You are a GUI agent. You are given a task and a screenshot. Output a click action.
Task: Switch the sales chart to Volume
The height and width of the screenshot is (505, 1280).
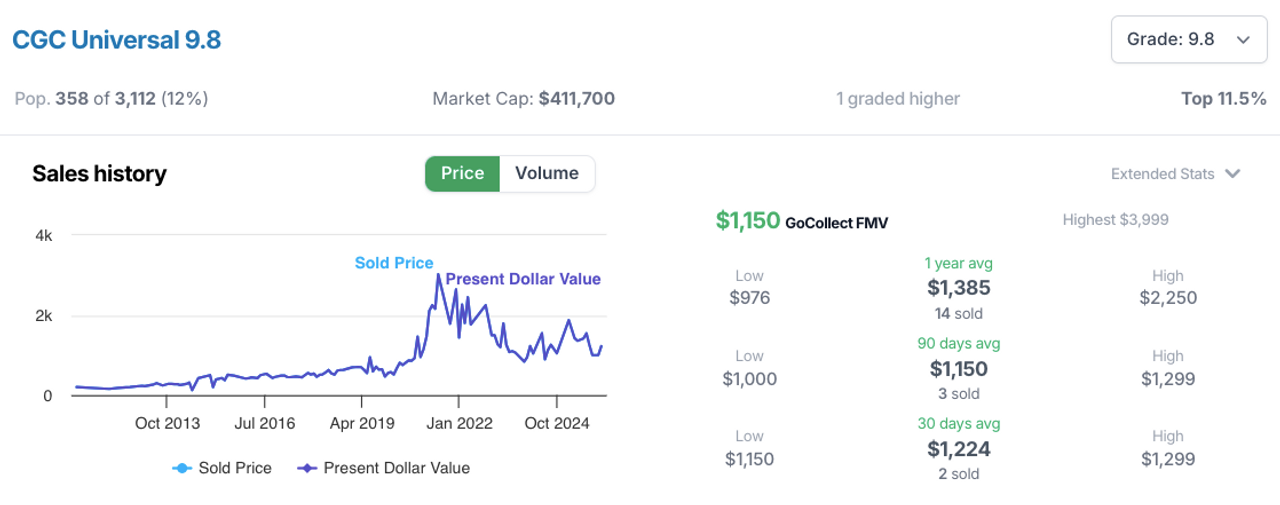tap(546, 173)
